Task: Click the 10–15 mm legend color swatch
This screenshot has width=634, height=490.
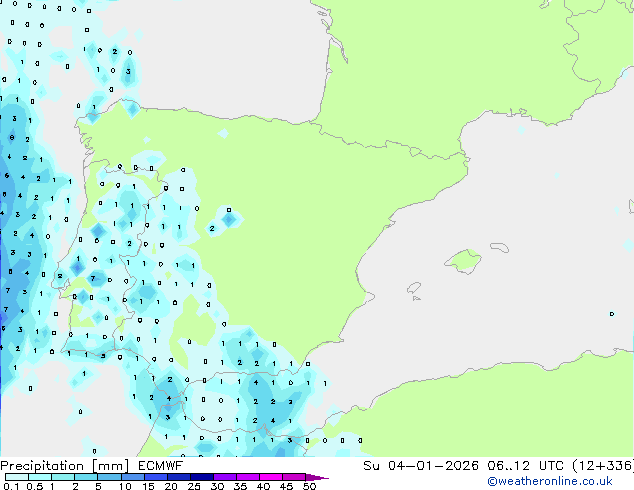Action: [132, 477]
